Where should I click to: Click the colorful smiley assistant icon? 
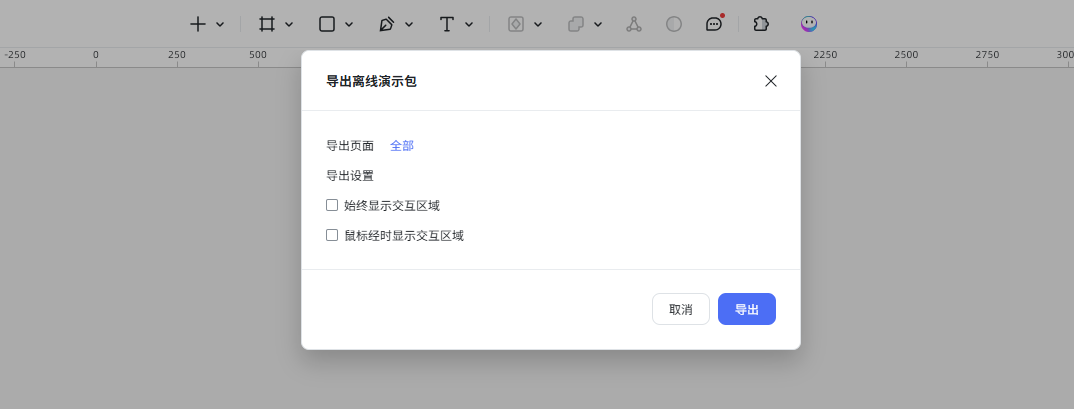point(809,24)
